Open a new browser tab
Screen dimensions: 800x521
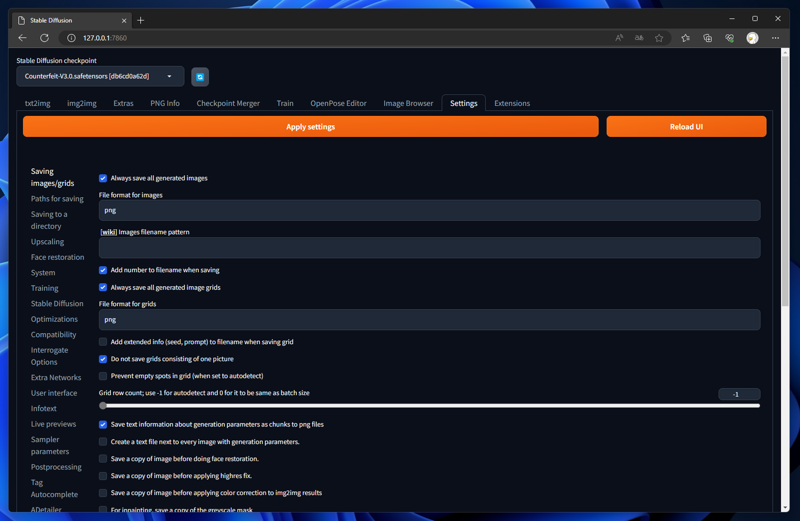point(141,20)
